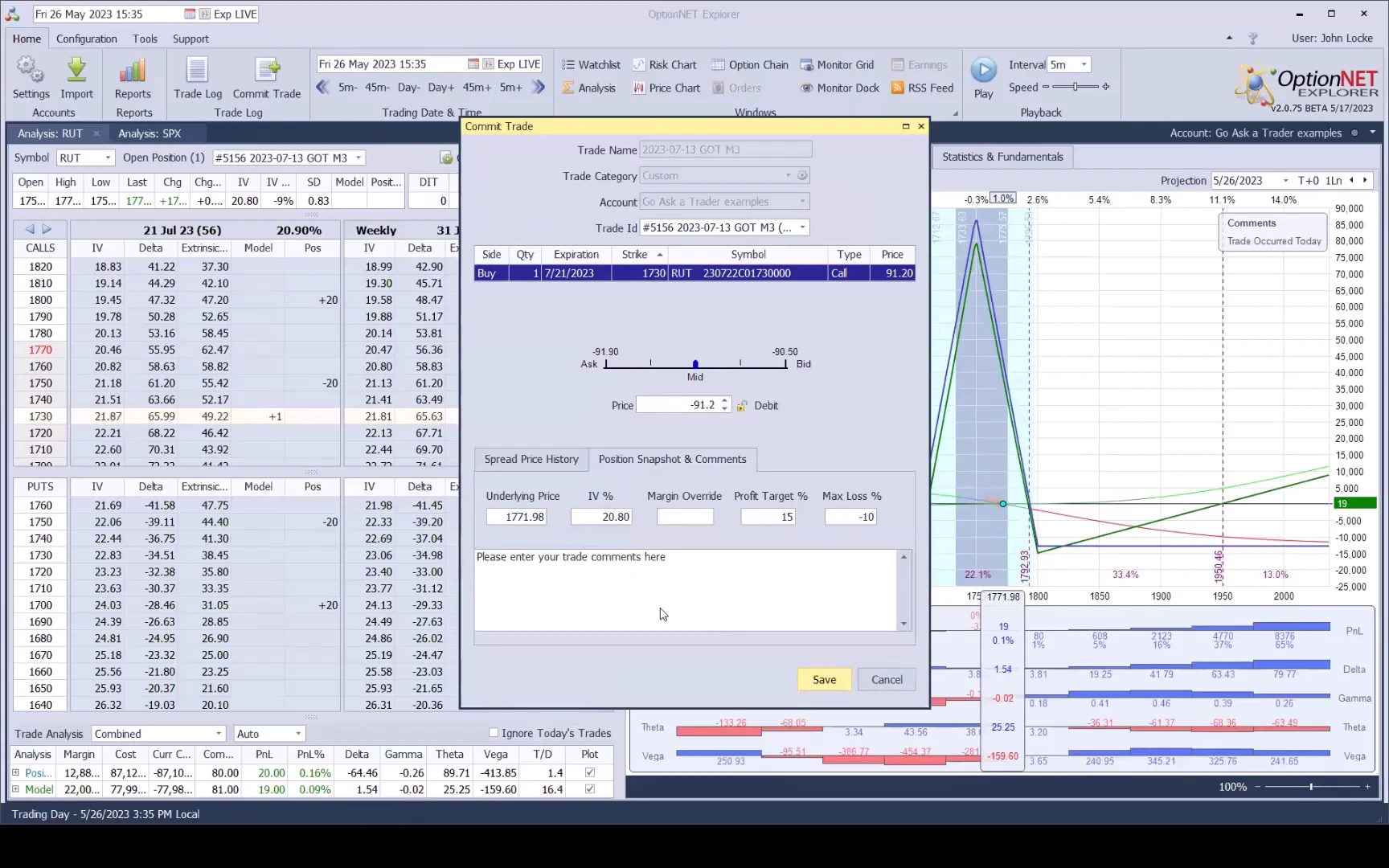Image resolution: width=1389 pixels, height=868 pixels.
Task: Click the green add position icon
Action: (446, 158)
